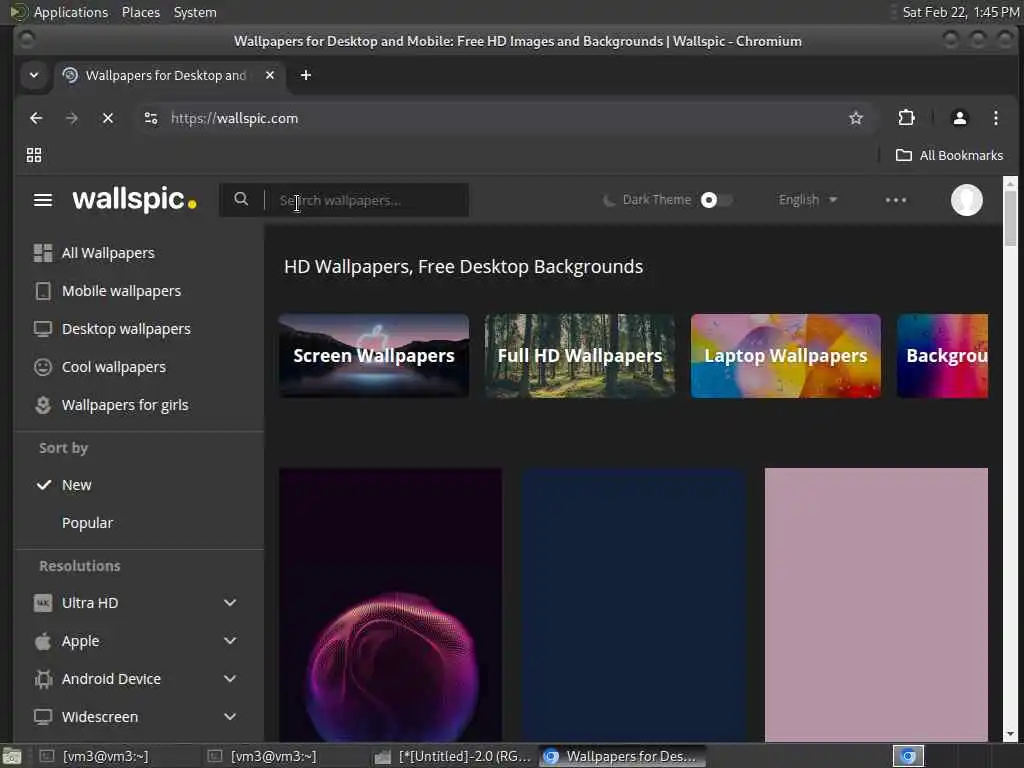Click the Widescreen monitor icon
Image resolution: width=1024 pixels, height=768 pixels.
coord(43,717)
